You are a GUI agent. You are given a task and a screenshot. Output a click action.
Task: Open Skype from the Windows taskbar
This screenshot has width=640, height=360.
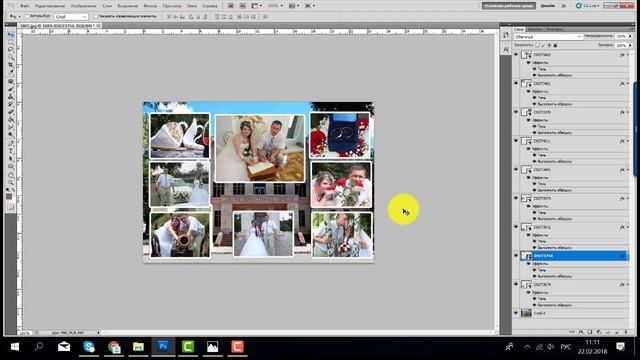pyautogui.click(x=89, y=347)
